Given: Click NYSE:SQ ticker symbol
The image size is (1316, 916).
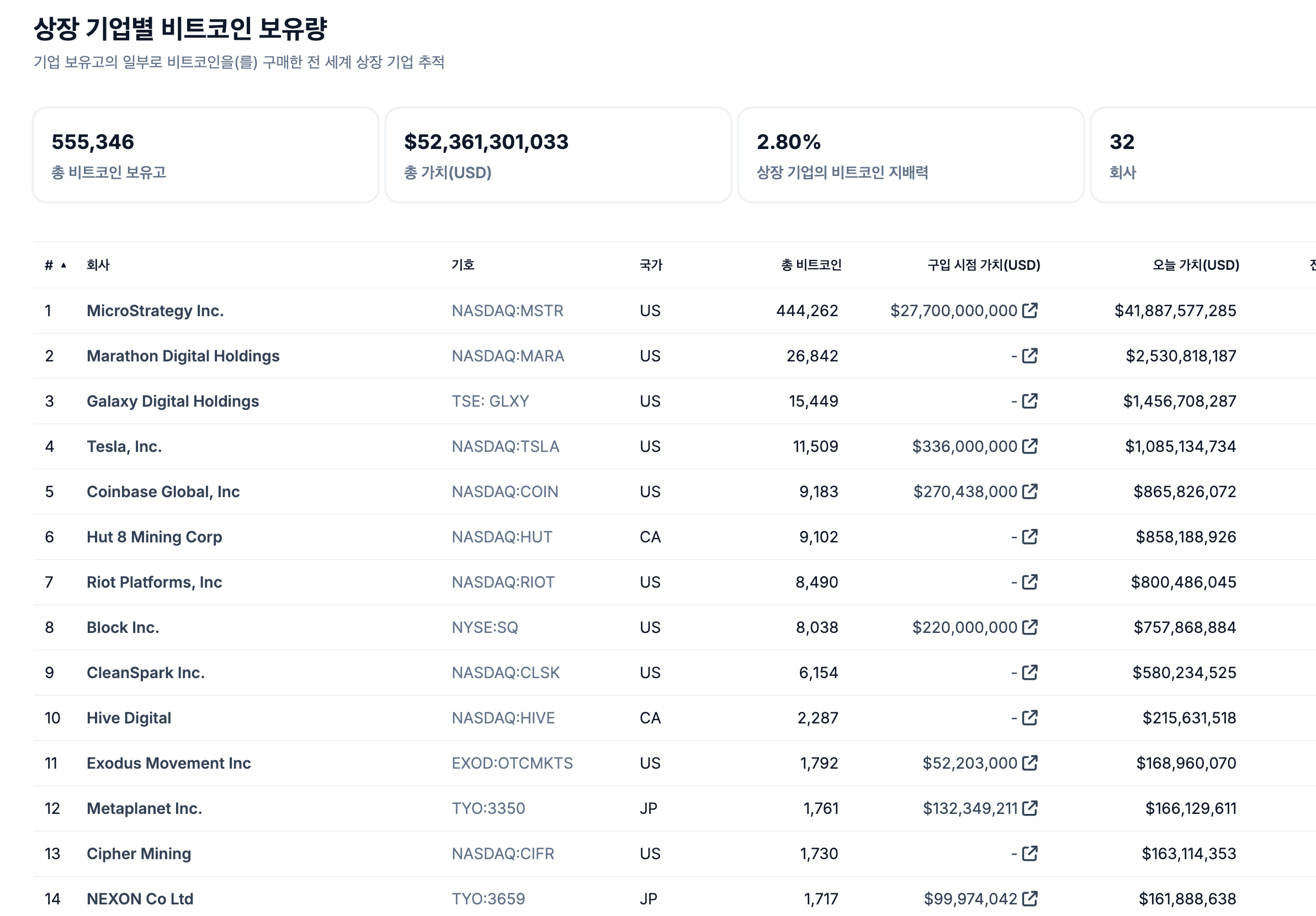Looking at the screenshot, I should (x=484, y=627).
